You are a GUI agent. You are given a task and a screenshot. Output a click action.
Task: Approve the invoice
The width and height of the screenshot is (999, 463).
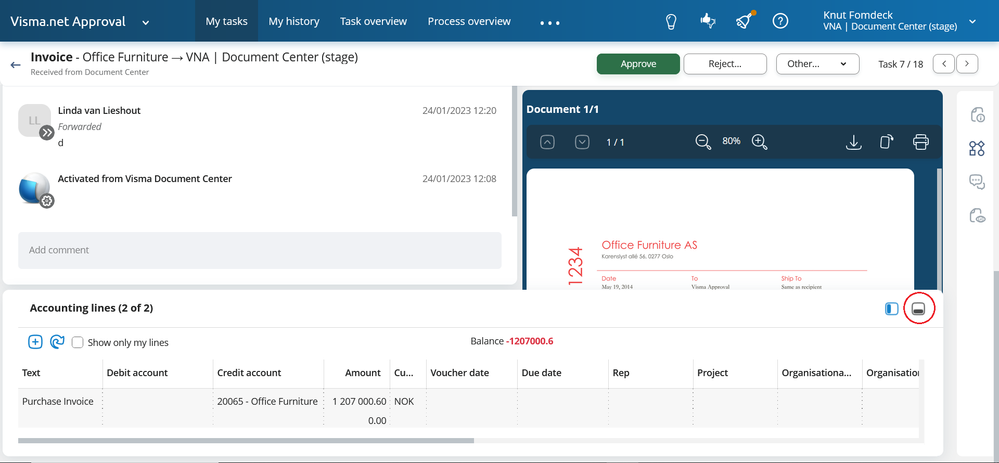[x=638, y=64]
